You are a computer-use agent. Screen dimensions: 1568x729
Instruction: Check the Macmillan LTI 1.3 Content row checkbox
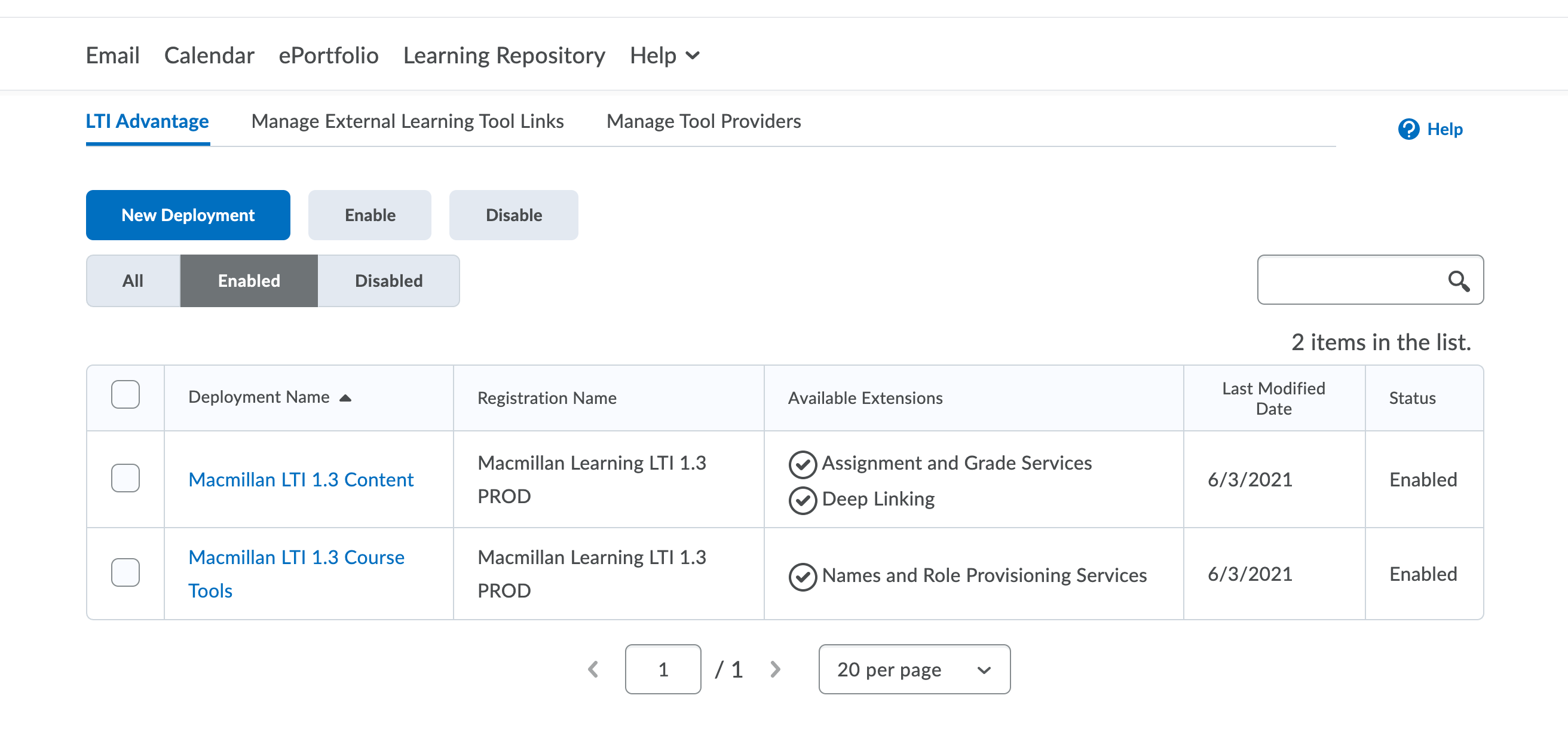coord(125,479)
